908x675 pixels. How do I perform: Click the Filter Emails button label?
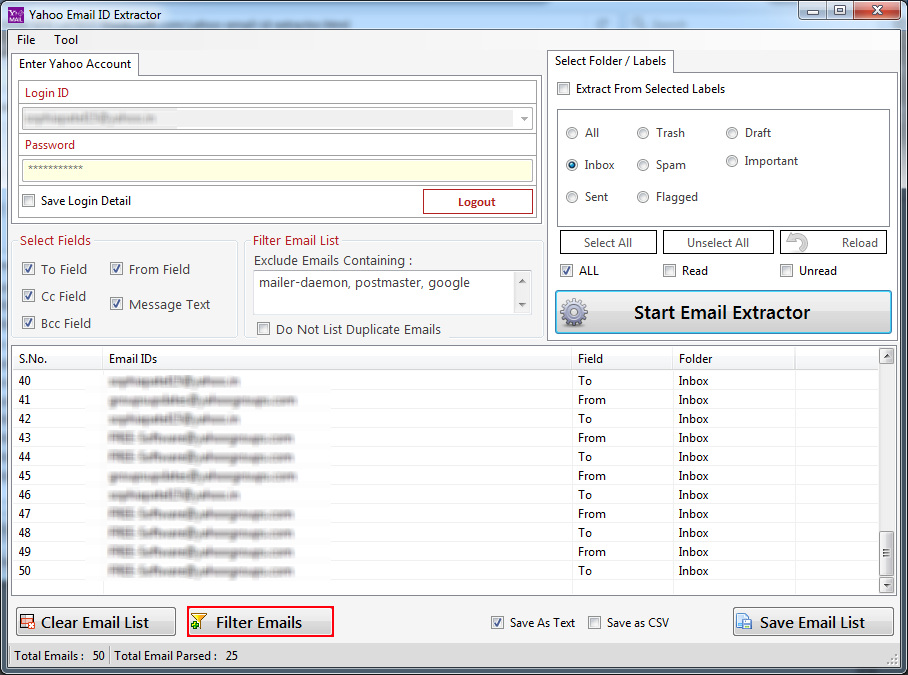(x=259, y=622)
